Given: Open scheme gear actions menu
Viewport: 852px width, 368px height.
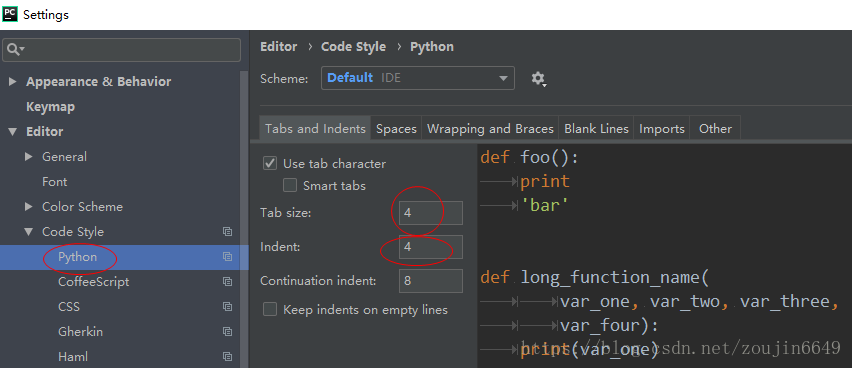Looking at the screenshot, I should coord(538,79).
